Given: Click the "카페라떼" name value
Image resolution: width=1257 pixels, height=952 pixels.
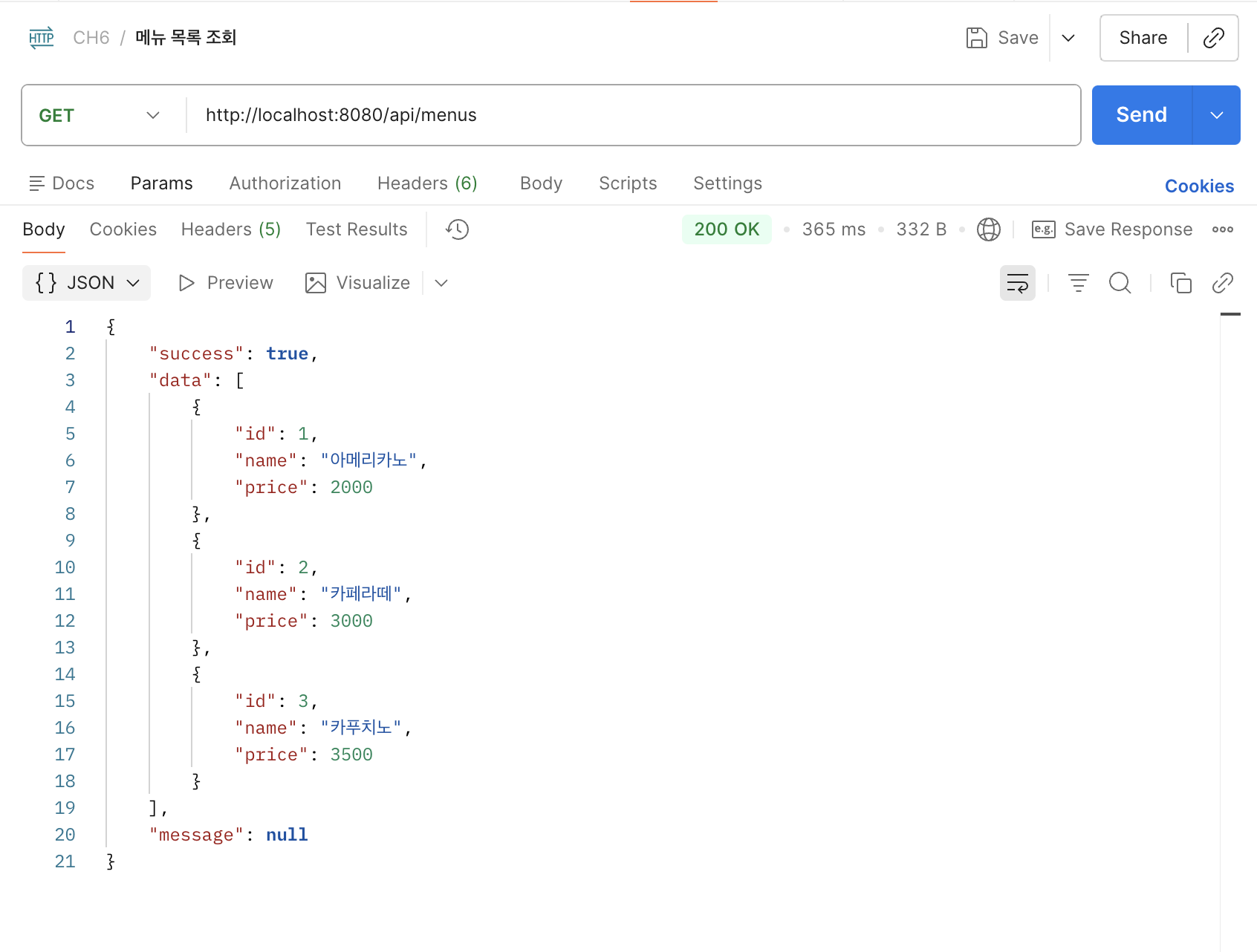Looking at the screenshot, I should (x=361, y=594).
